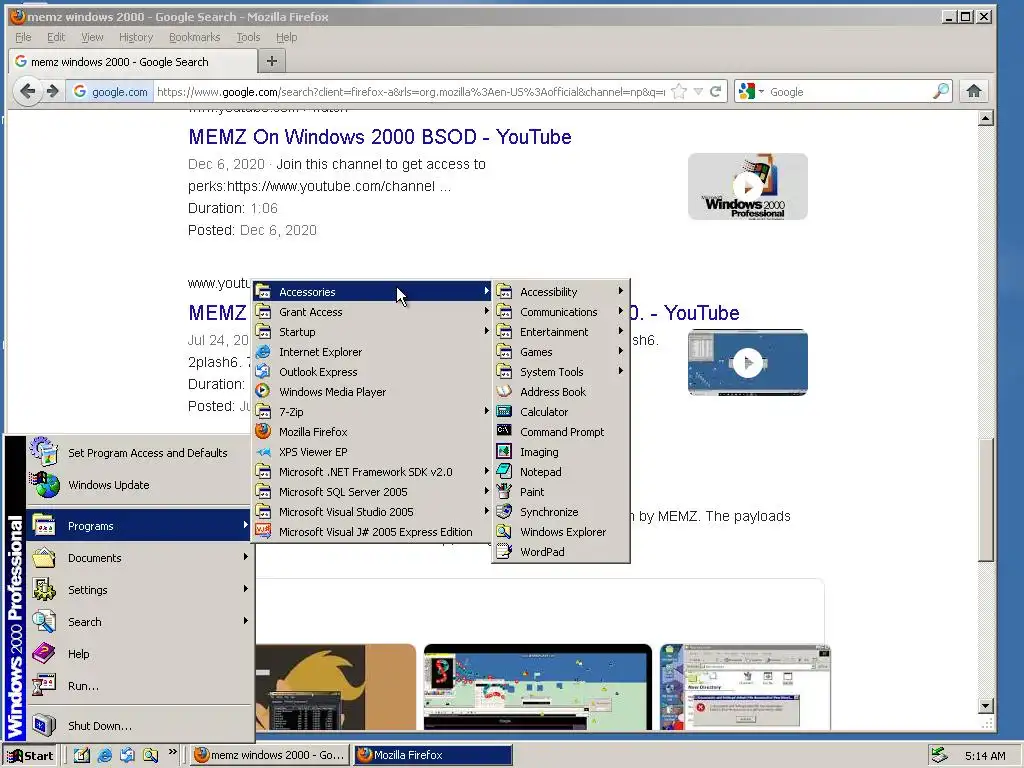Viewport: 1024px width, 768px height.
Task: Launch Command Prompt icon
Action: coord(504,432)
